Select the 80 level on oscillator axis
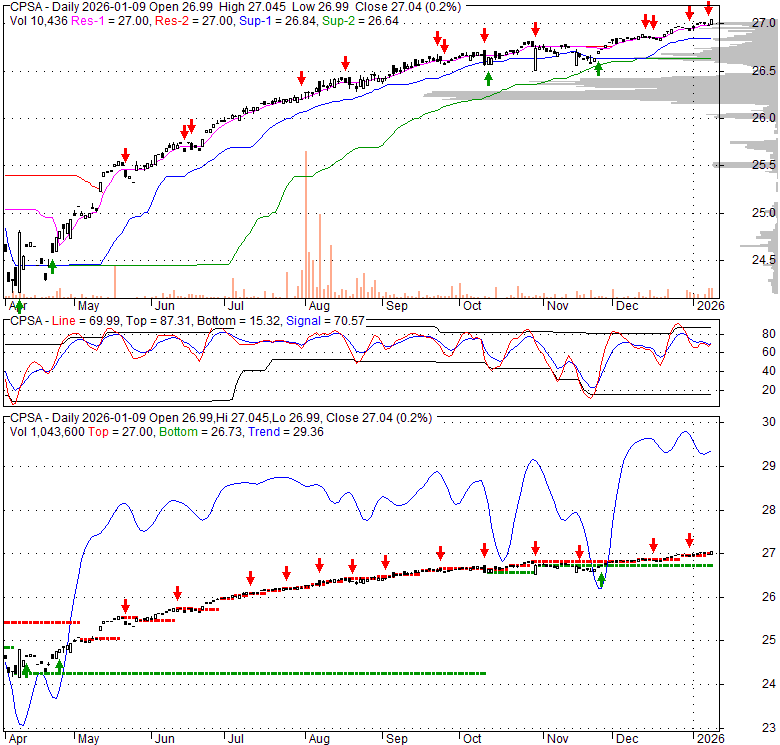Image resolution: width=780 pixels, height=745 pixels. coord(769,334)
